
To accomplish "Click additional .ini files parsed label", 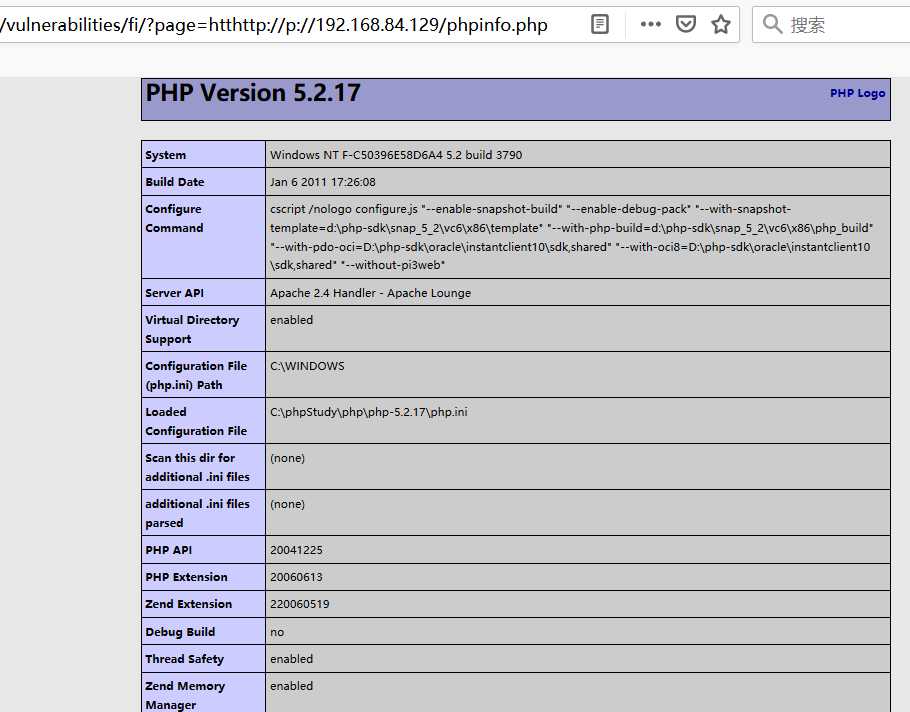I will coord(197,513).
